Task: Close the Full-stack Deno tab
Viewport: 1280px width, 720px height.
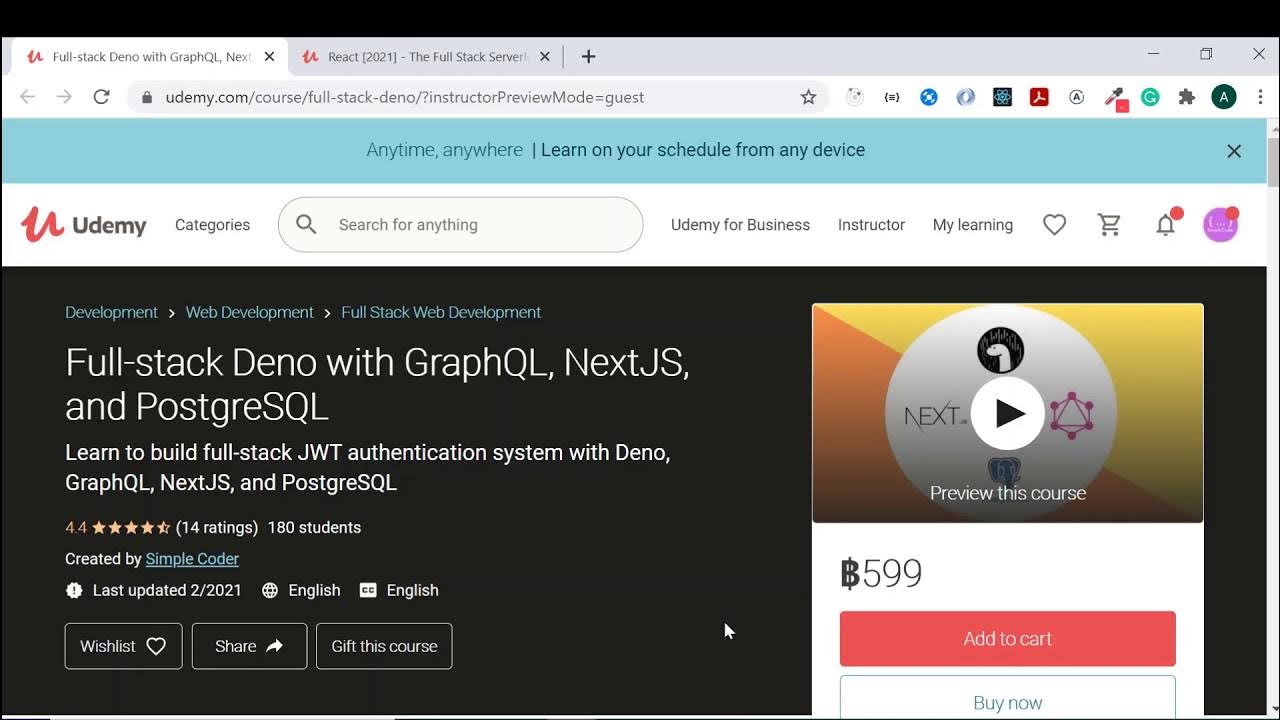Action: 269,57
